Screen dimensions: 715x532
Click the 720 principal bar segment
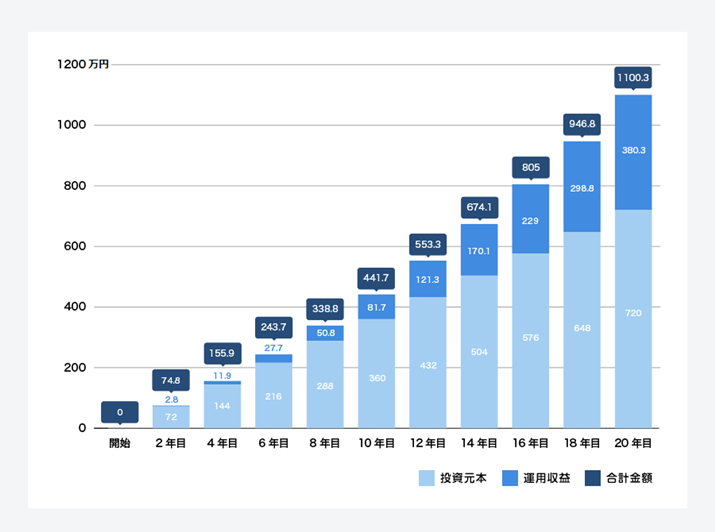[x=633, y=319]
